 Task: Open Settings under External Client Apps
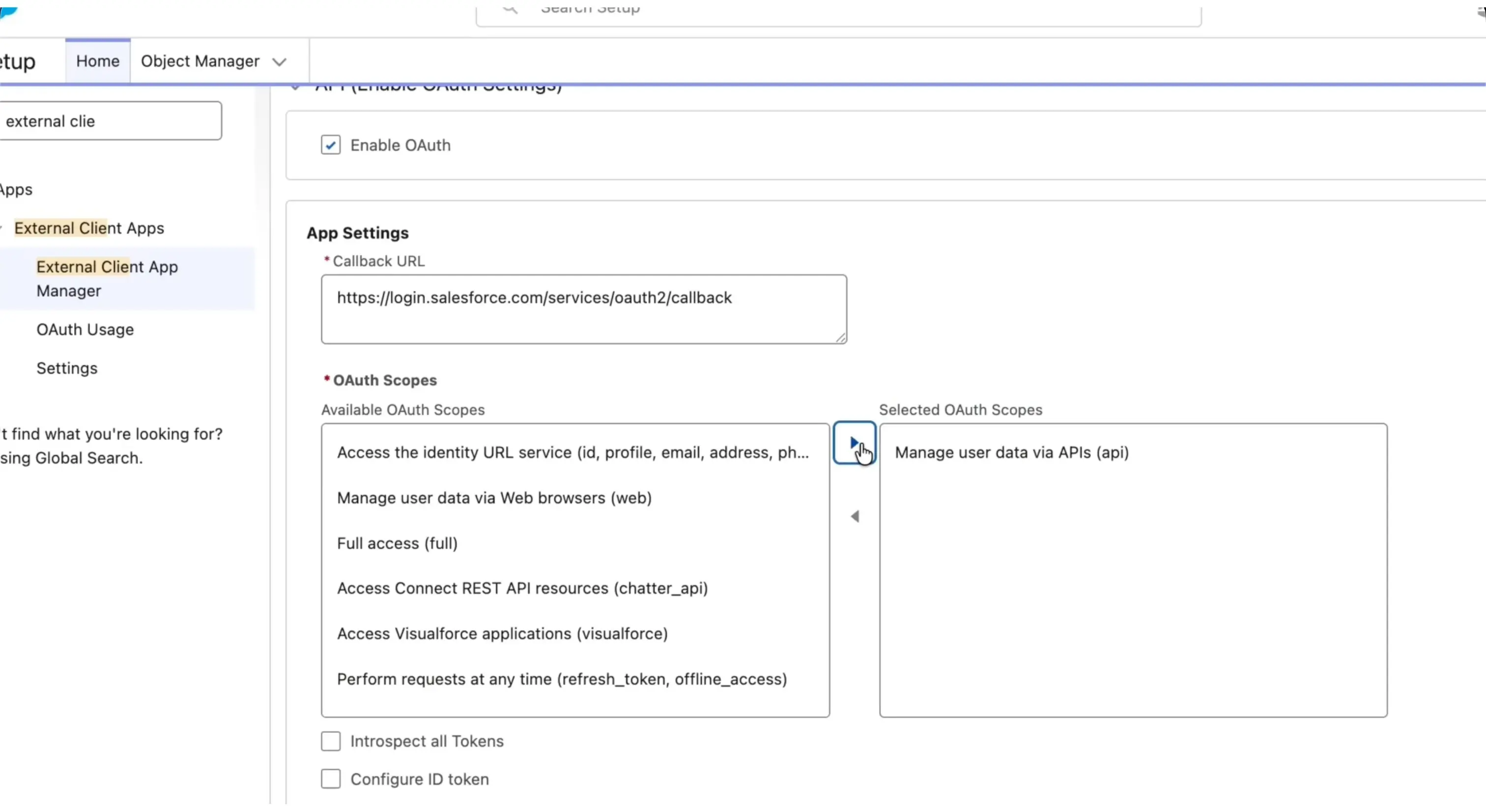click(x=67, y=368)
